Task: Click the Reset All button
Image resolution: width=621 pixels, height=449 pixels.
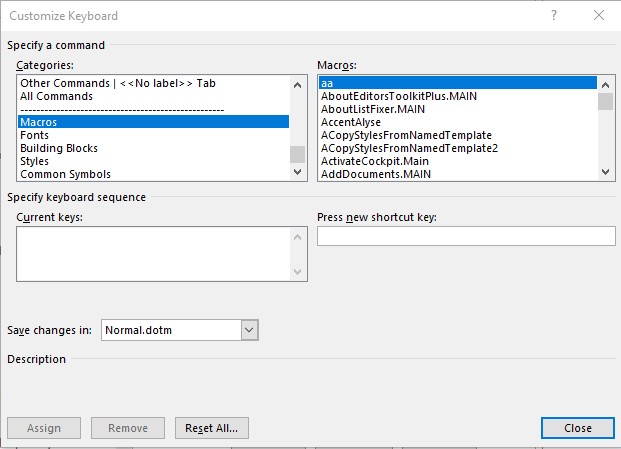Action: [x=211, y=428]
